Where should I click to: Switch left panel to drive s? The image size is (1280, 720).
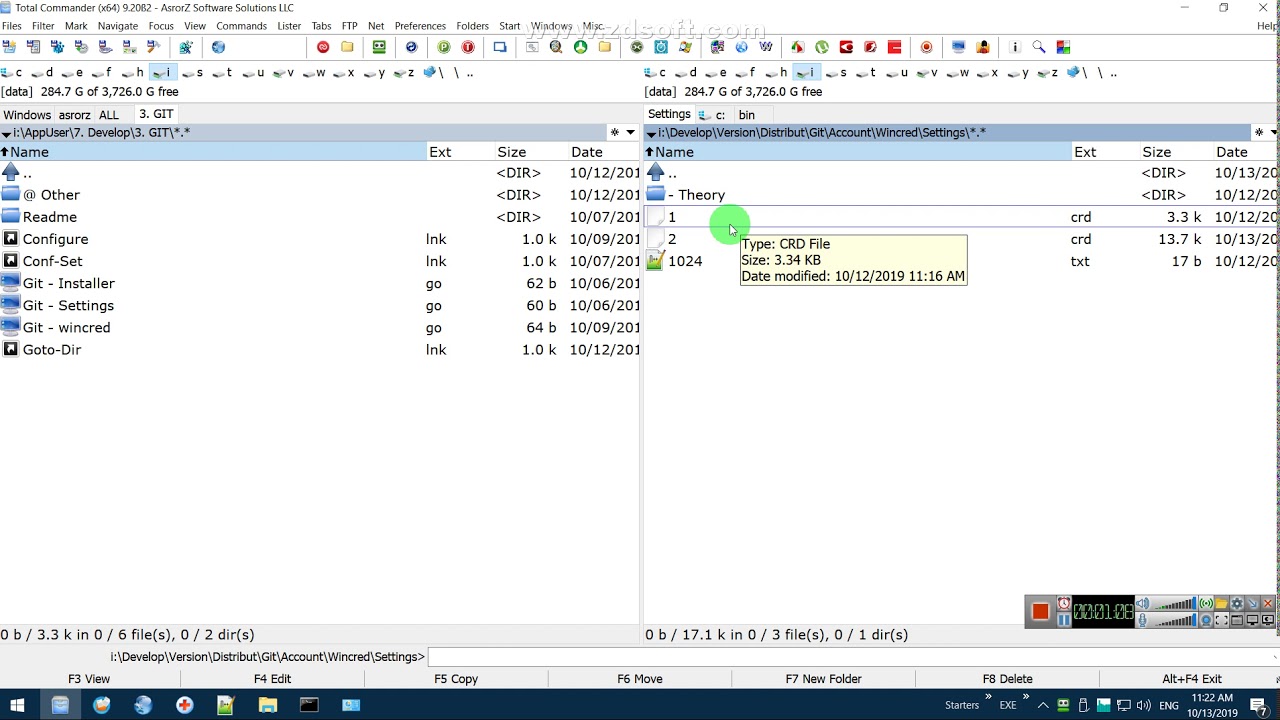coord(192,72)
